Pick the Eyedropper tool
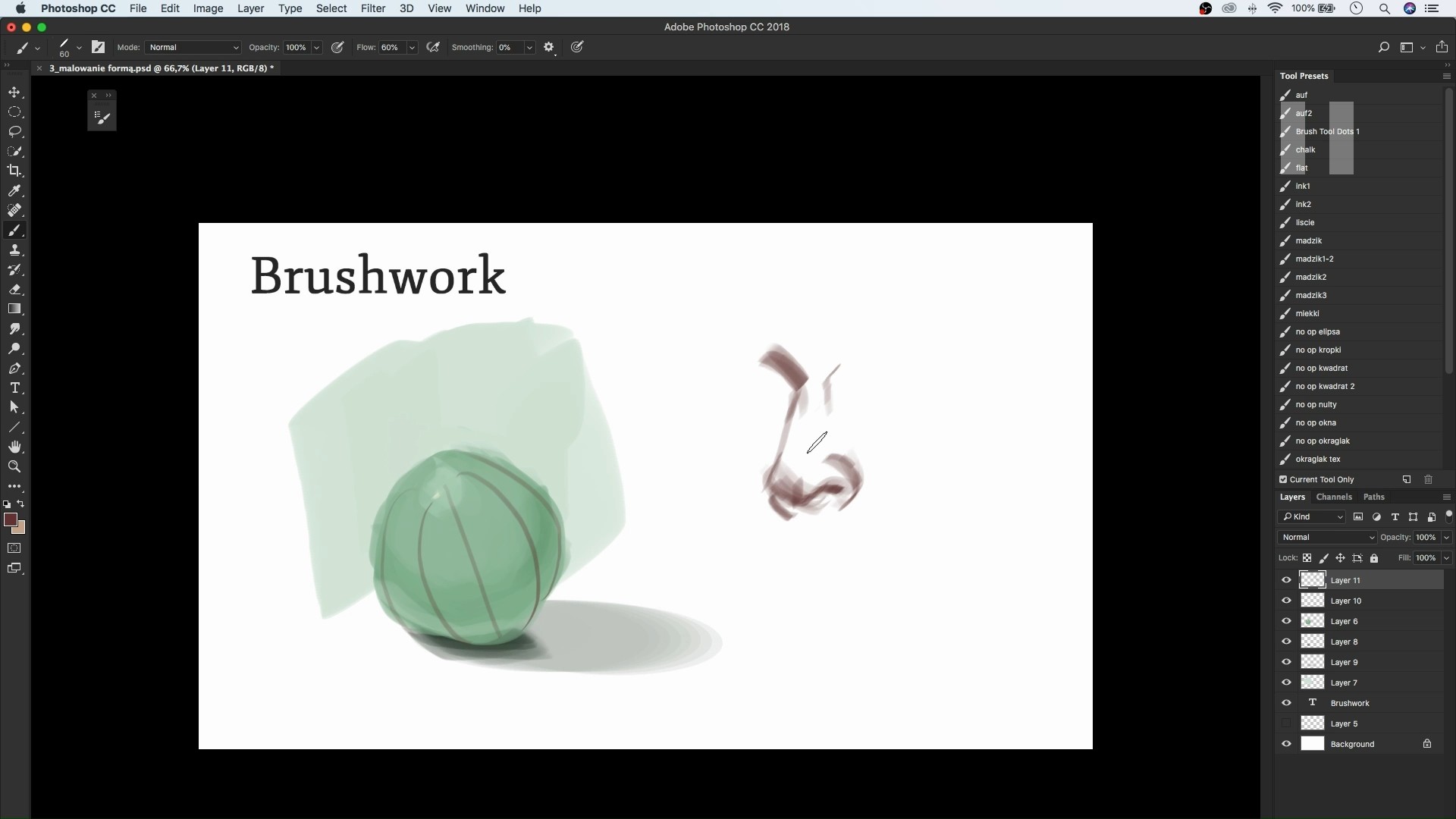1456x819 pixels. click(x=14, y=190)
